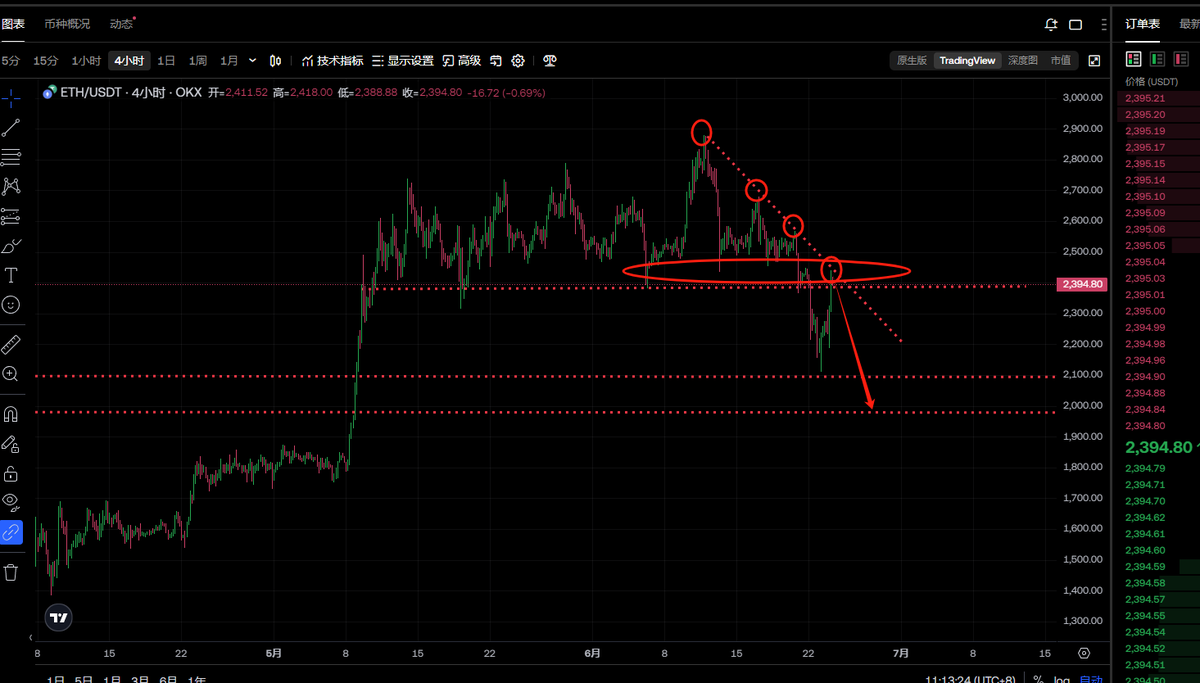This screenshot has width=1200, height=683.
Task: Click bid price 2,394.62 in order book
Action: click(x=1145, y=517)
